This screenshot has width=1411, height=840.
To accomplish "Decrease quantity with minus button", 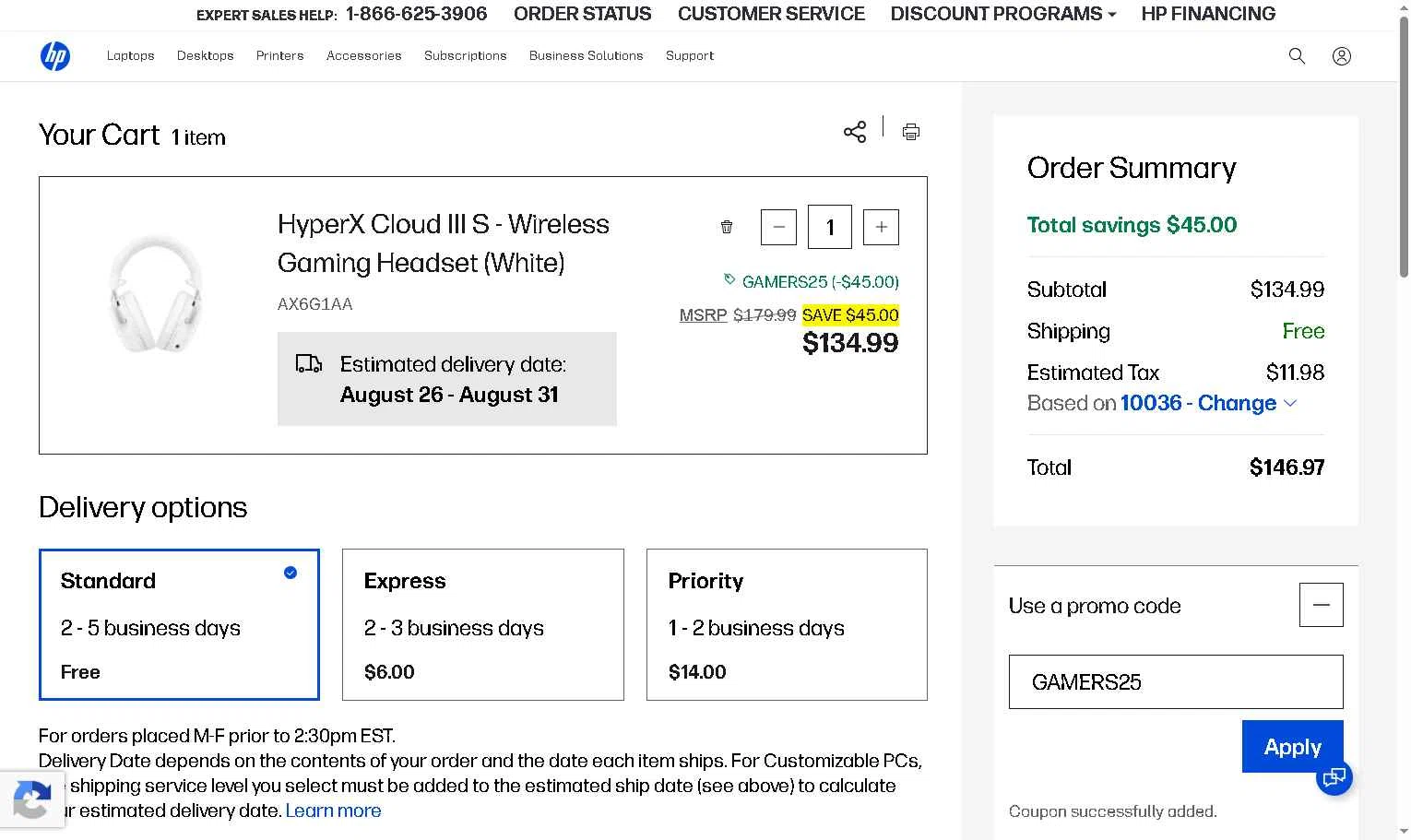I will (x=778, y=227).
